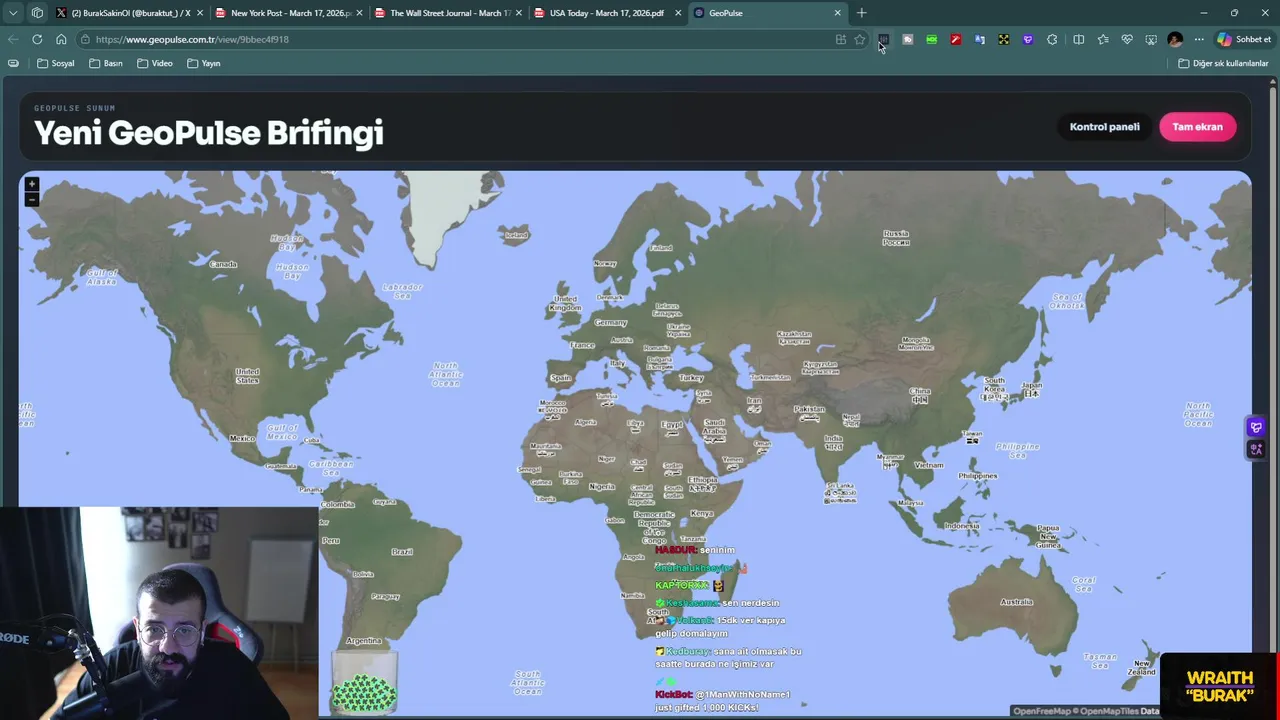
Task: Open the browser Settings and more menu
Action: (1199, 39)
